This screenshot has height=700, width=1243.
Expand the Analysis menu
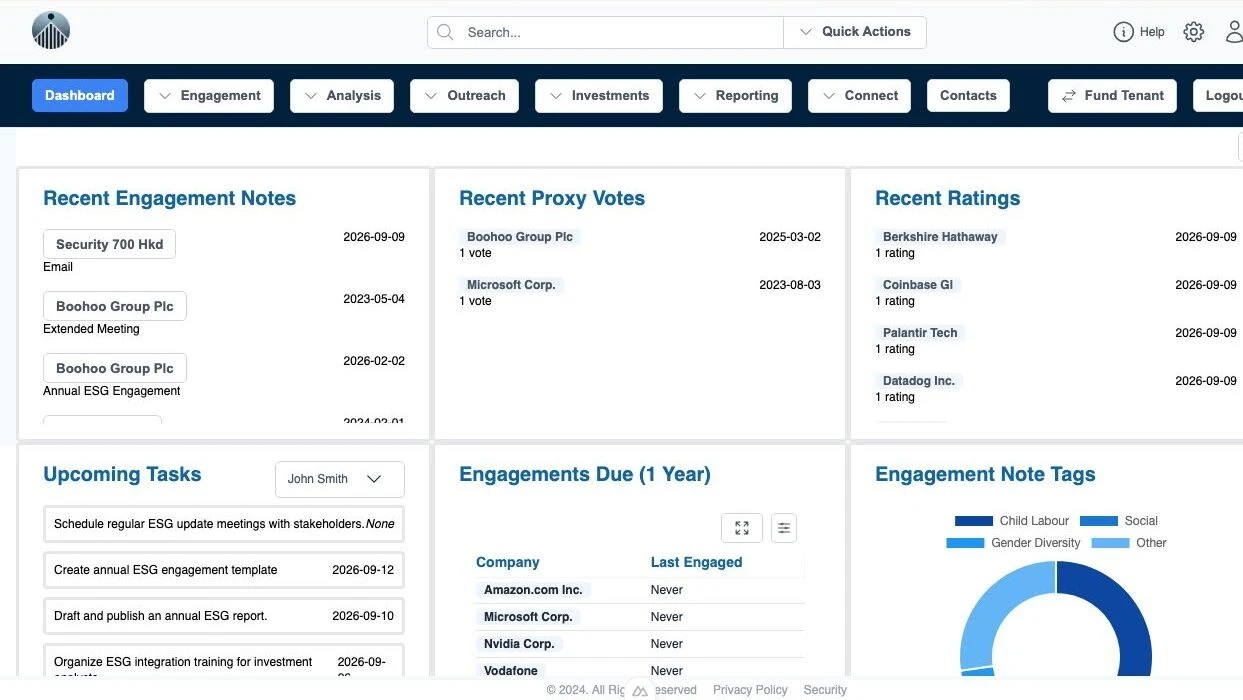[x=342, y=96]
